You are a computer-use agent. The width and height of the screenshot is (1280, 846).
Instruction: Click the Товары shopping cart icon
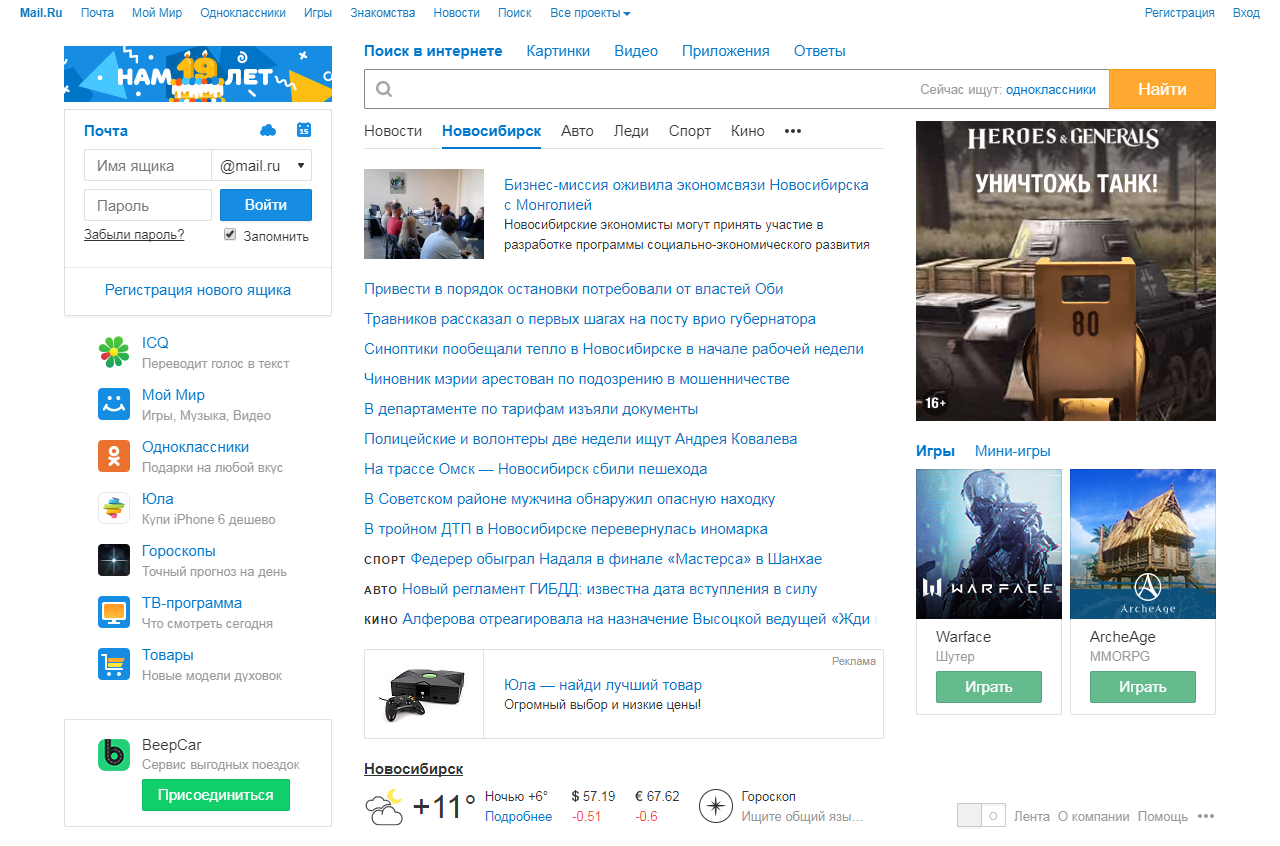(x=114, y=664)
